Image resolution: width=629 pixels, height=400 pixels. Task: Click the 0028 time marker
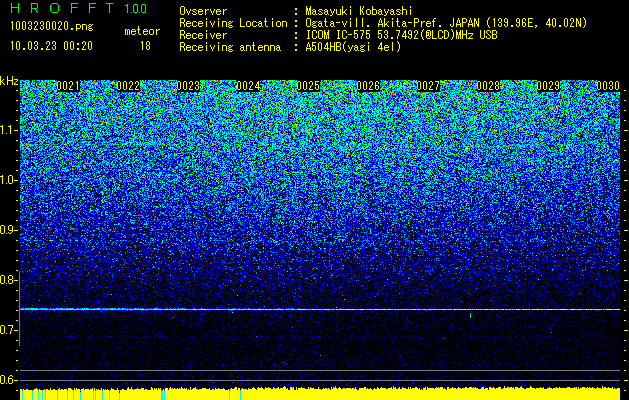point(488,86)
